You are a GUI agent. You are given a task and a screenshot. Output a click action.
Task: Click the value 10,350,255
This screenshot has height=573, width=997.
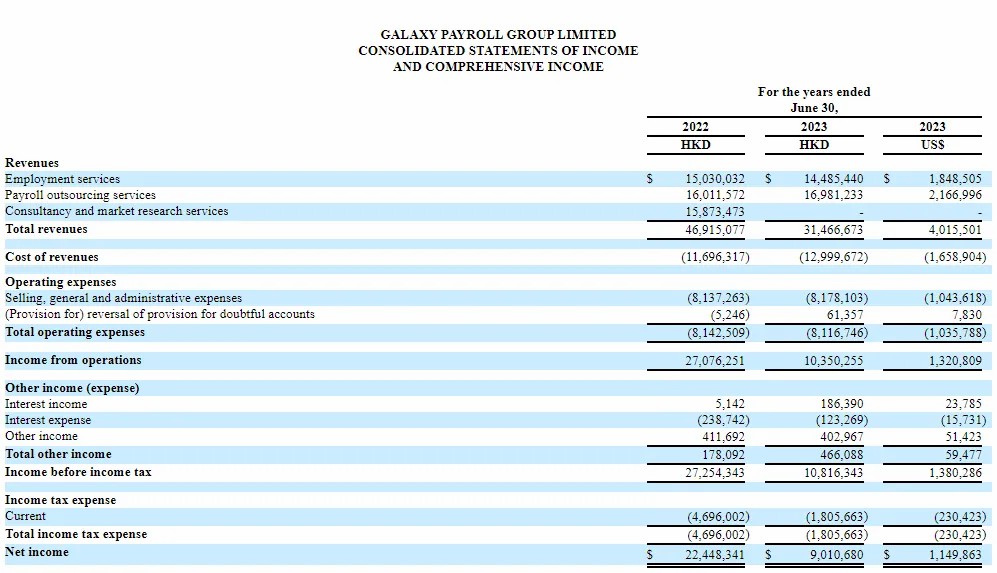(x=834, y=361)
